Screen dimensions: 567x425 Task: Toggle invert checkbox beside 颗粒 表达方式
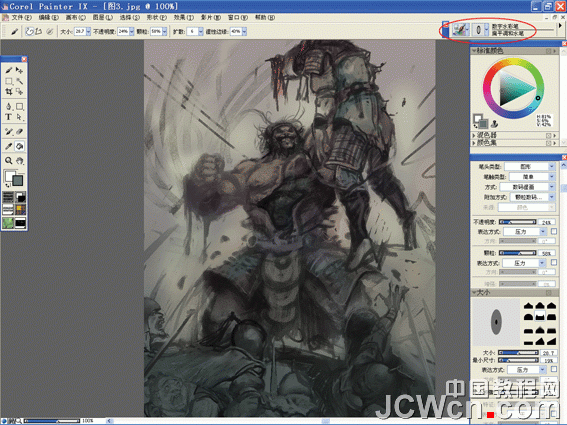[x=554, y=263]
